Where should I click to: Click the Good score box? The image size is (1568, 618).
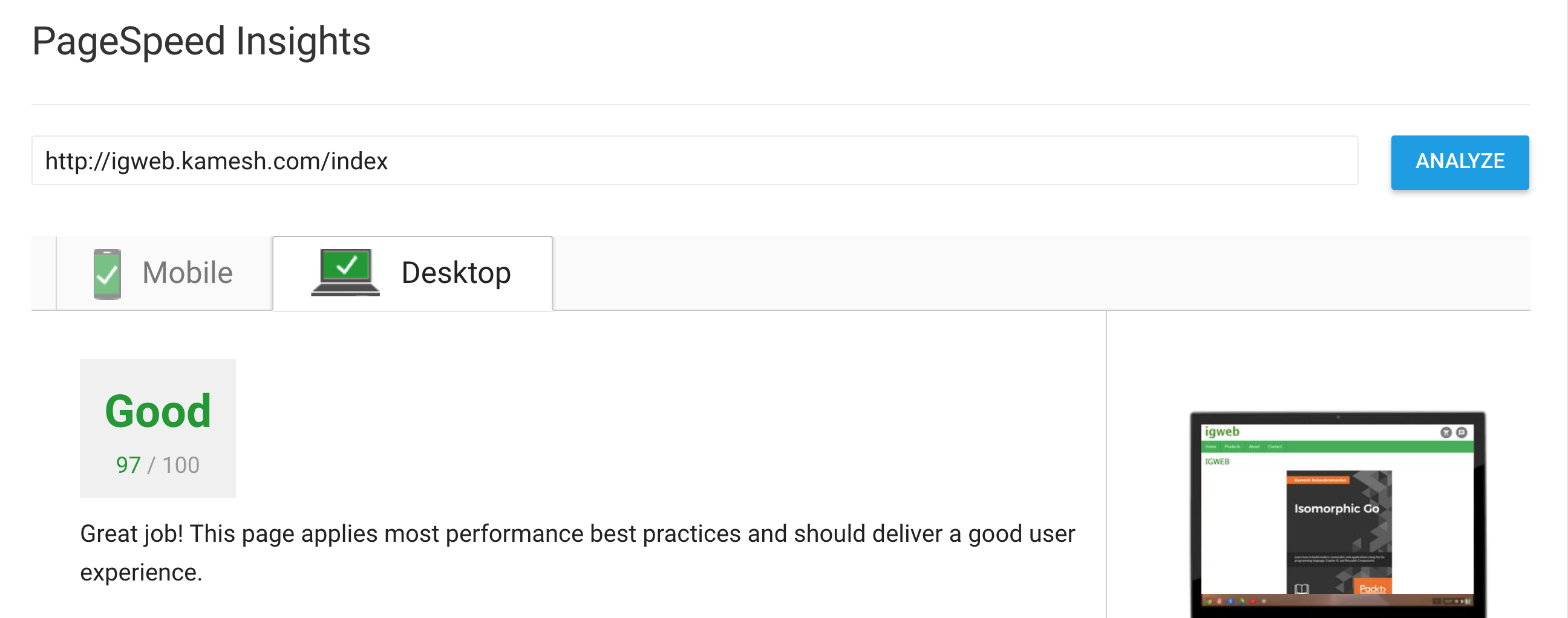click(x=158, y=428)
